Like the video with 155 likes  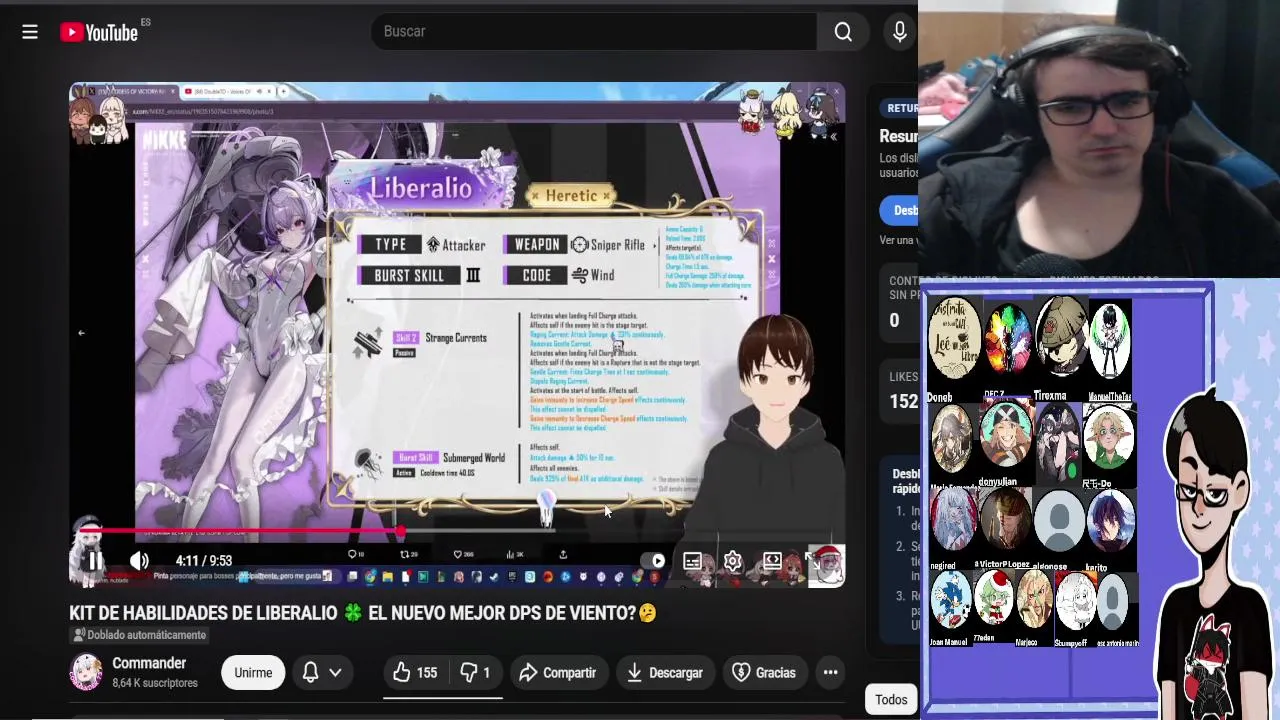point(415,673)
